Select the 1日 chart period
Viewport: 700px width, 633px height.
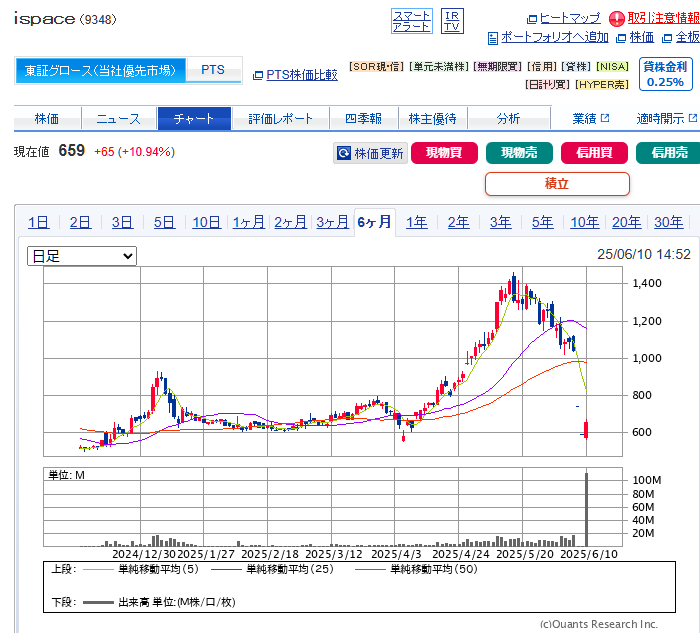[38, 222]
